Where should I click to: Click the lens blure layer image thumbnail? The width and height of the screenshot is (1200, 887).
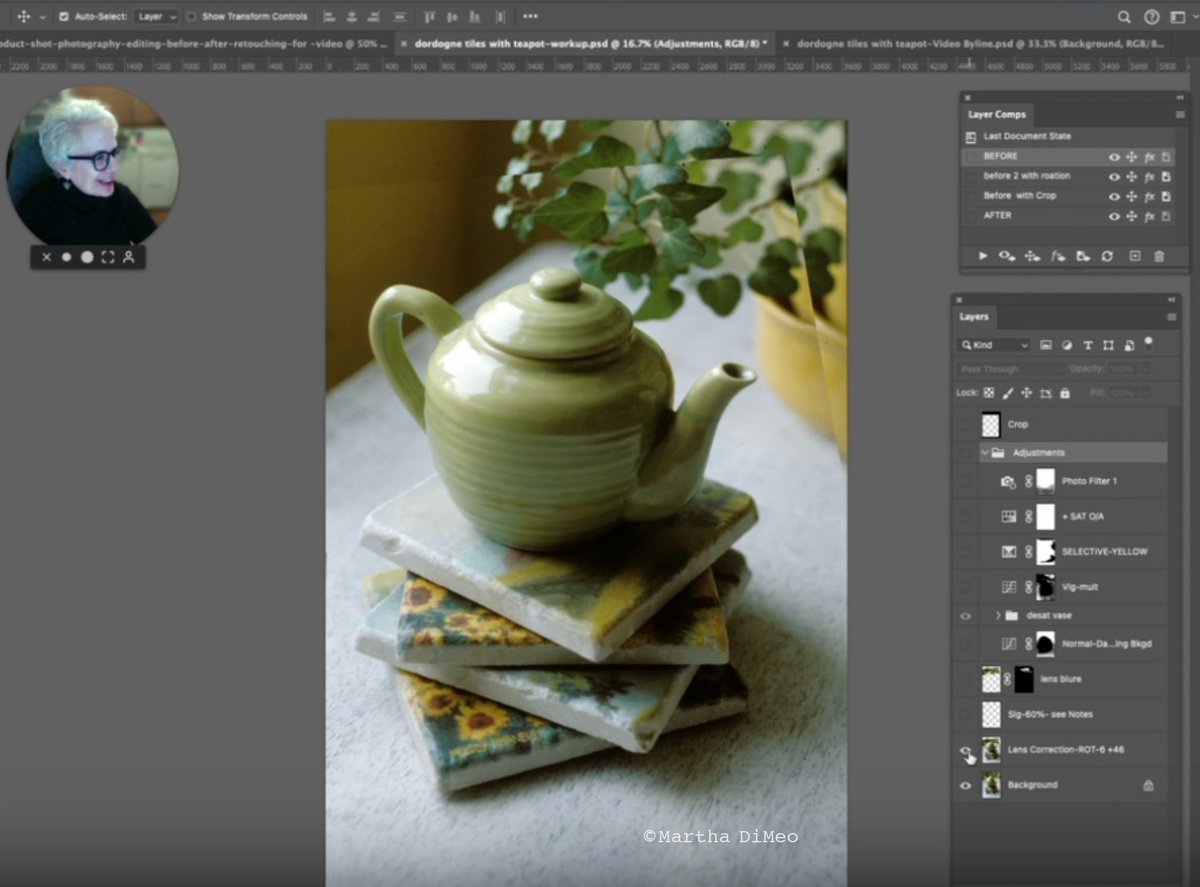tap(991, 680)
